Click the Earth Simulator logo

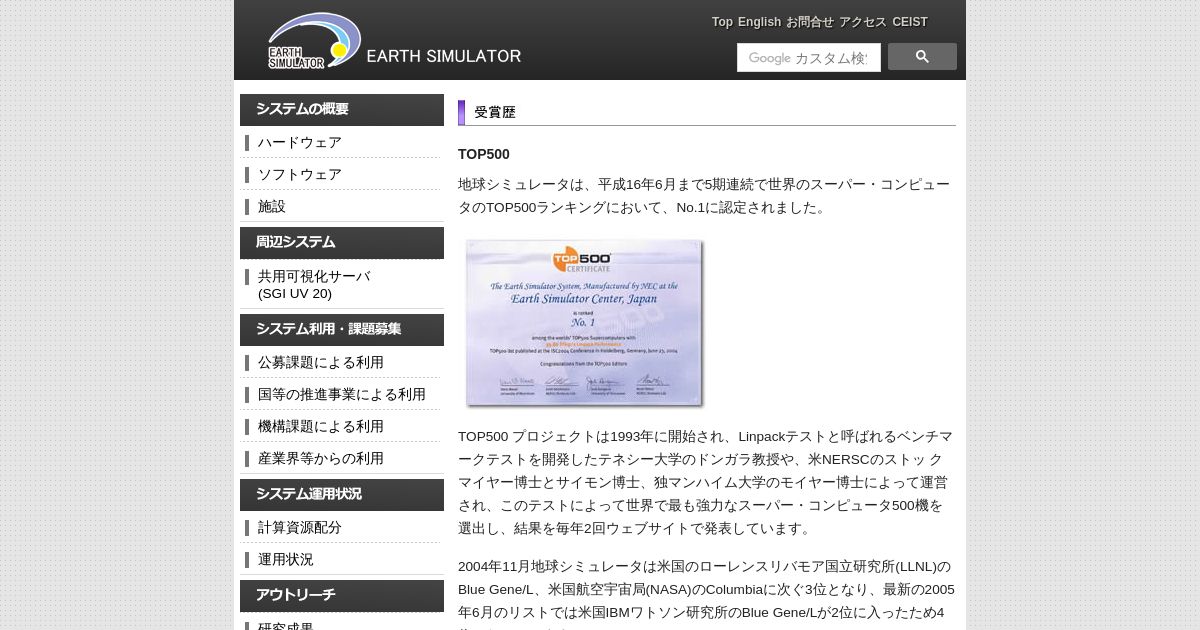click(x=314, y=41)
